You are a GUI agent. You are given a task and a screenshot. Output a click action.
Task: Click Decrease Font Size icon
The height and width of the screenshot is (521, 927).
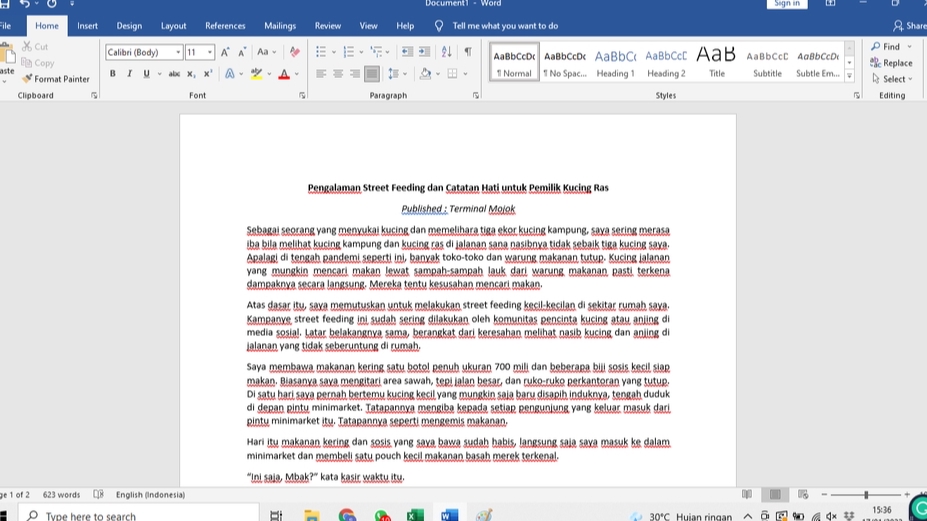242,52
